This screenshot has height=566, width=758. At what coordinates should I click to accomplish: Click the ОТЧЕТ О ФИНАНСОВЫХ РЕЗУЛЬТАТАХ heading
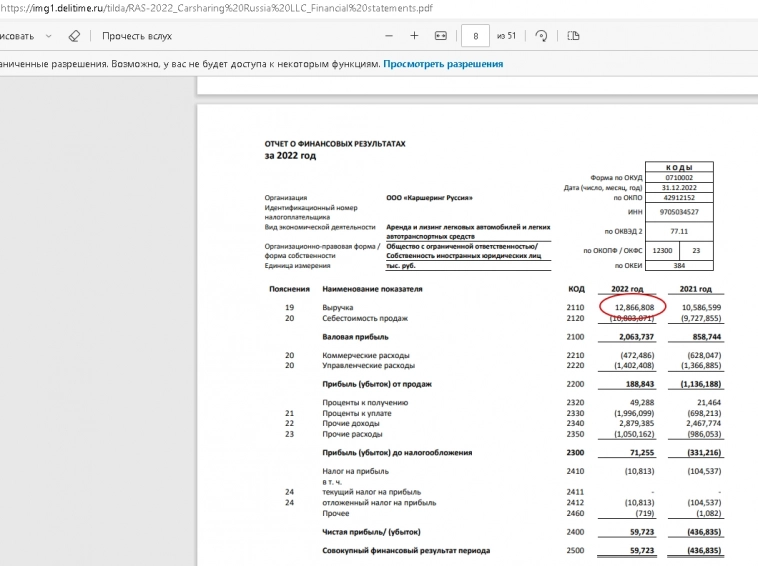click(335, 144)
